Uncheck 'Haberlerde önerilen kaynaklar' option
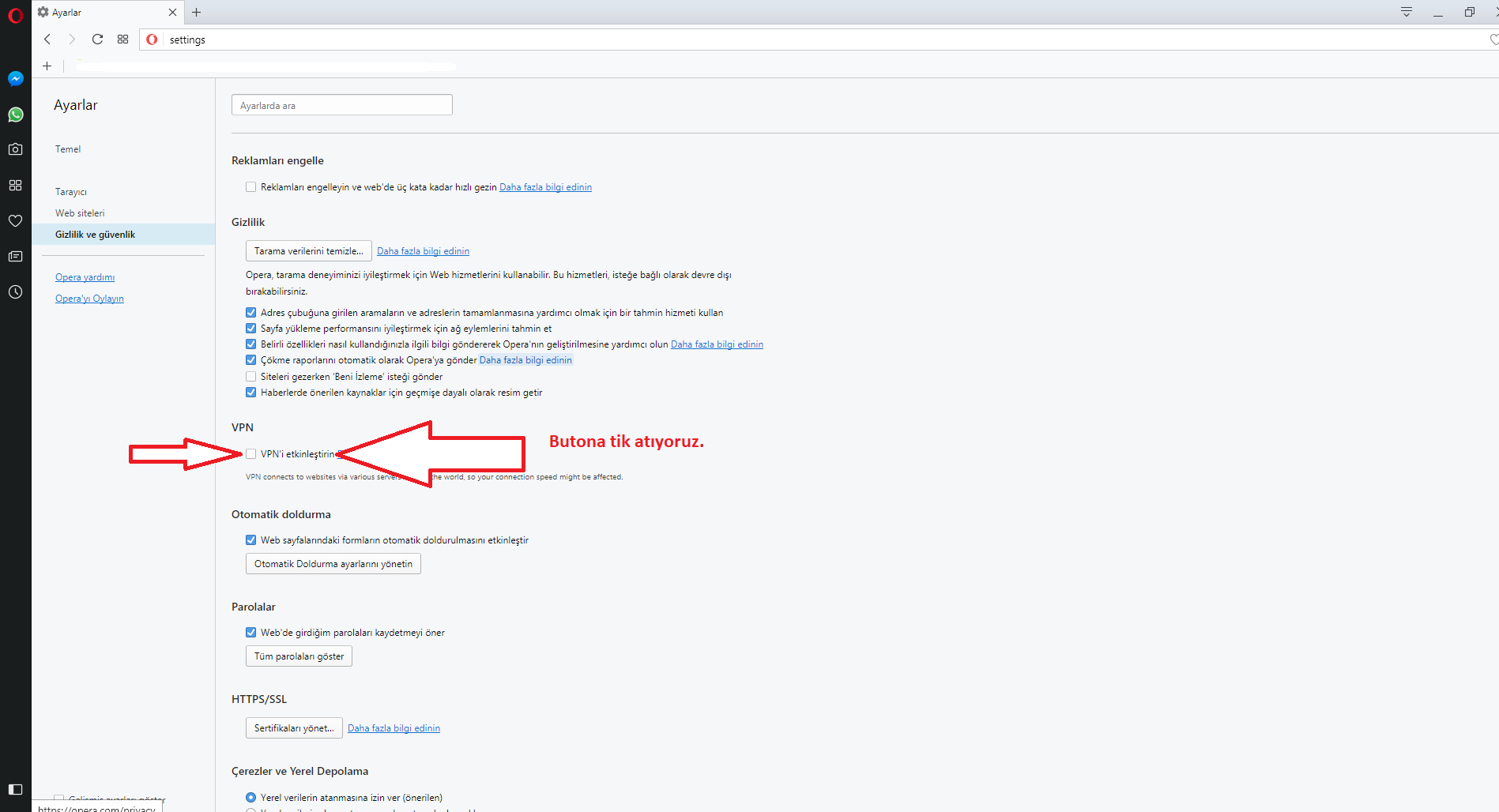The image size is (1499, 812). pos(250,393)
